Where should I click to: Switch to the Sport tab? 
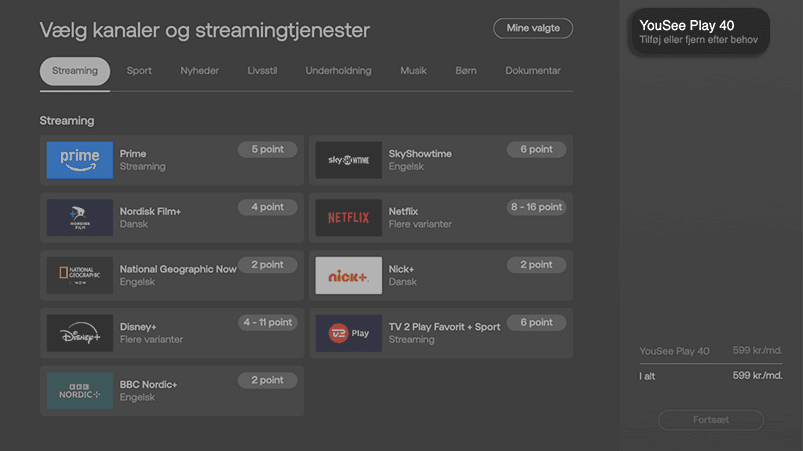[x=139, y=71]
